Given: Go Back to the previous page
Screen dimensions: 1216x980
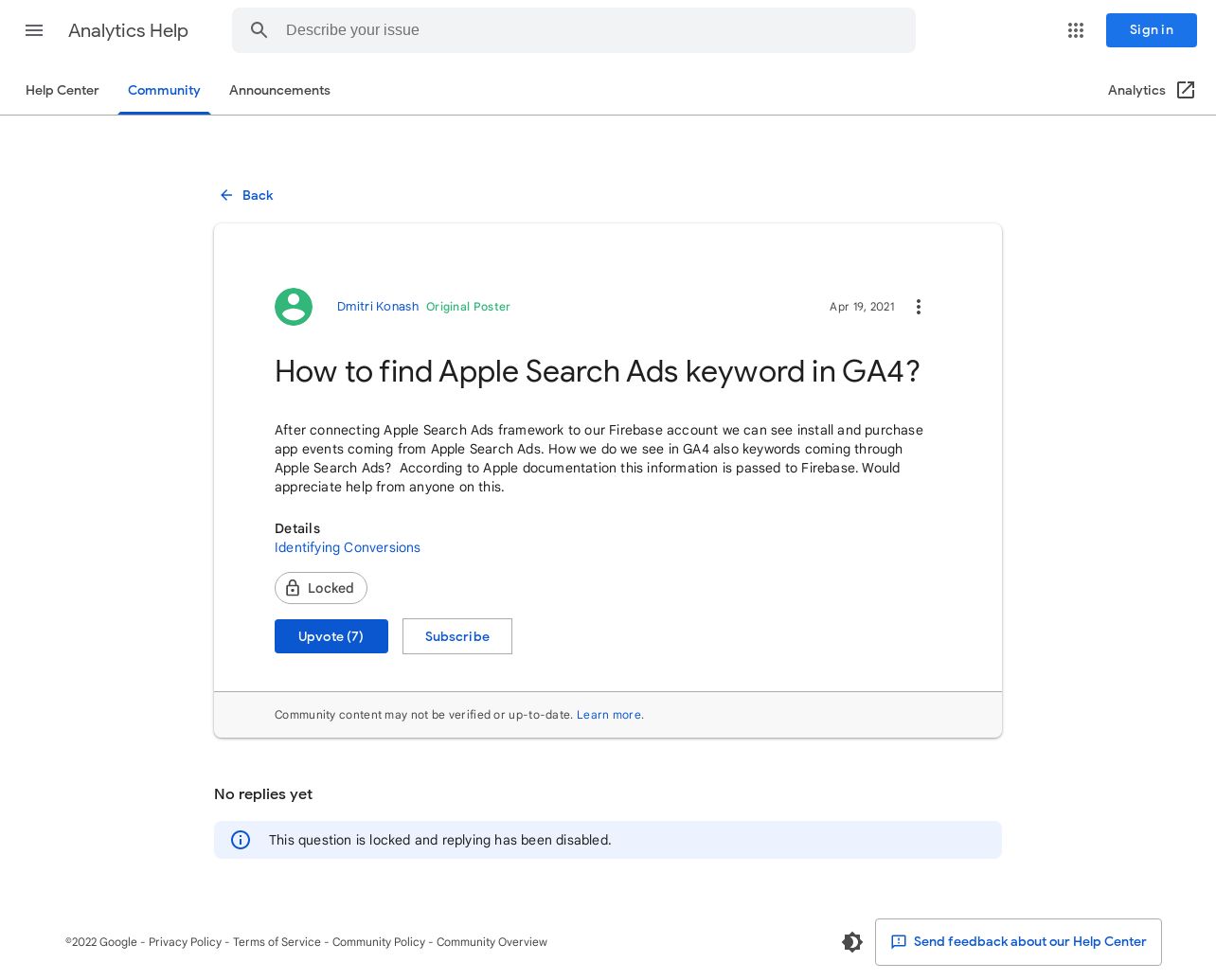Looking at the screenshot, I should (x=246, y=195).
